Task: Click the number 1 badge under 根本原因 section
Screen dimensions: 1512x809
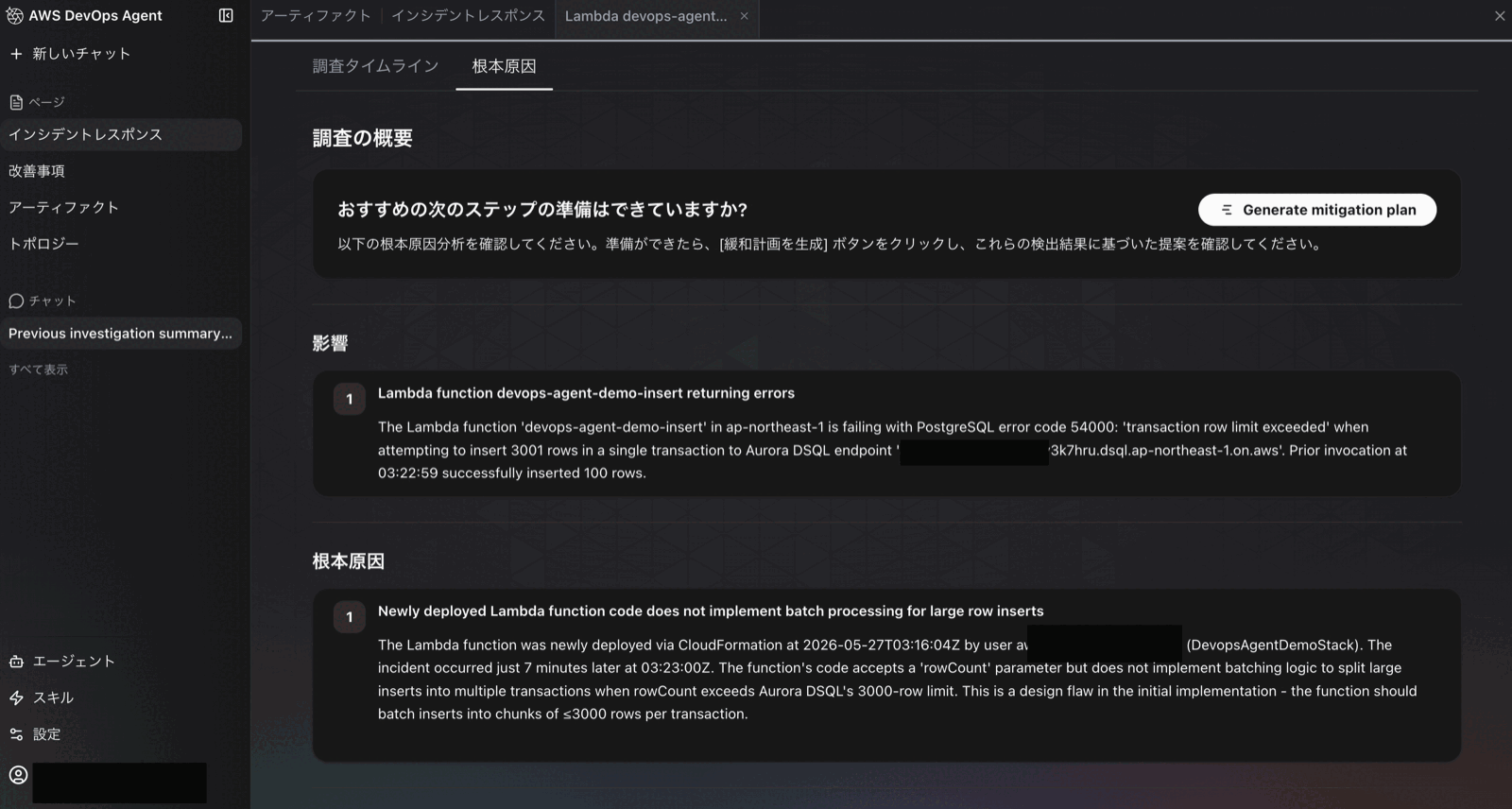Action: [350, 617]
